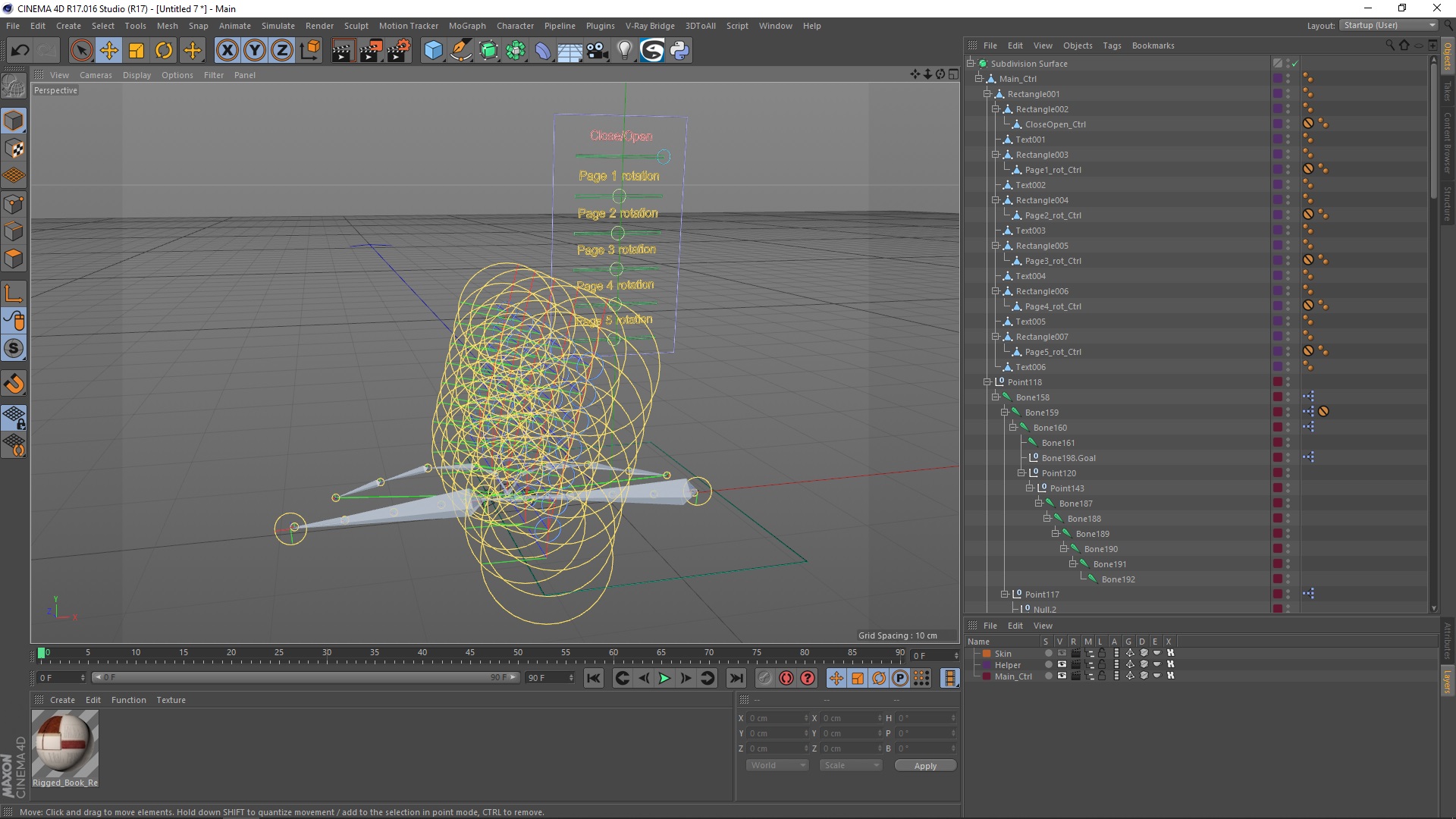Open the viewport Cameras menu

pos(96,75)
